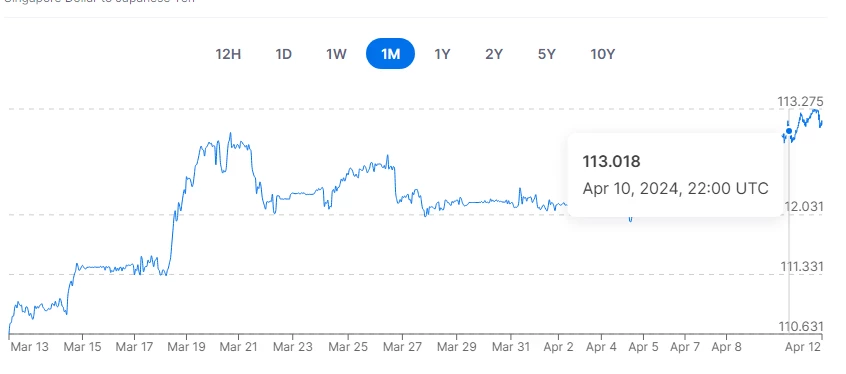Select the 2Y time range
846x374 pixels.
(x=494, y=54)
